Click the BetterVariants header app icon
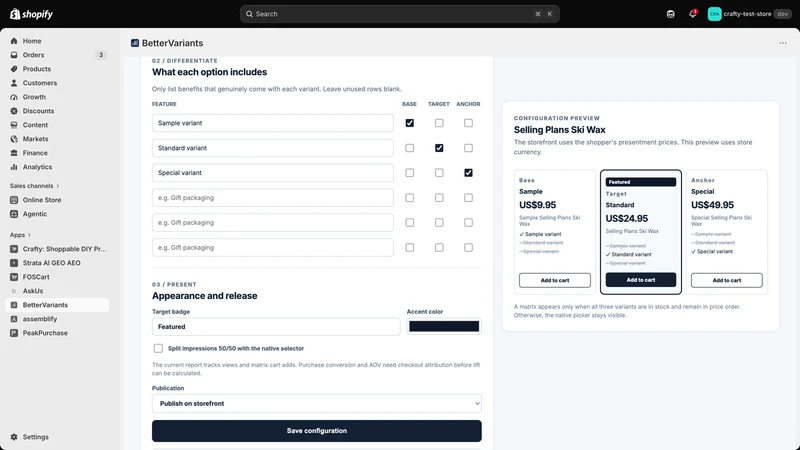The width and height of the screenshot is (800, 450). click(135, 43)
